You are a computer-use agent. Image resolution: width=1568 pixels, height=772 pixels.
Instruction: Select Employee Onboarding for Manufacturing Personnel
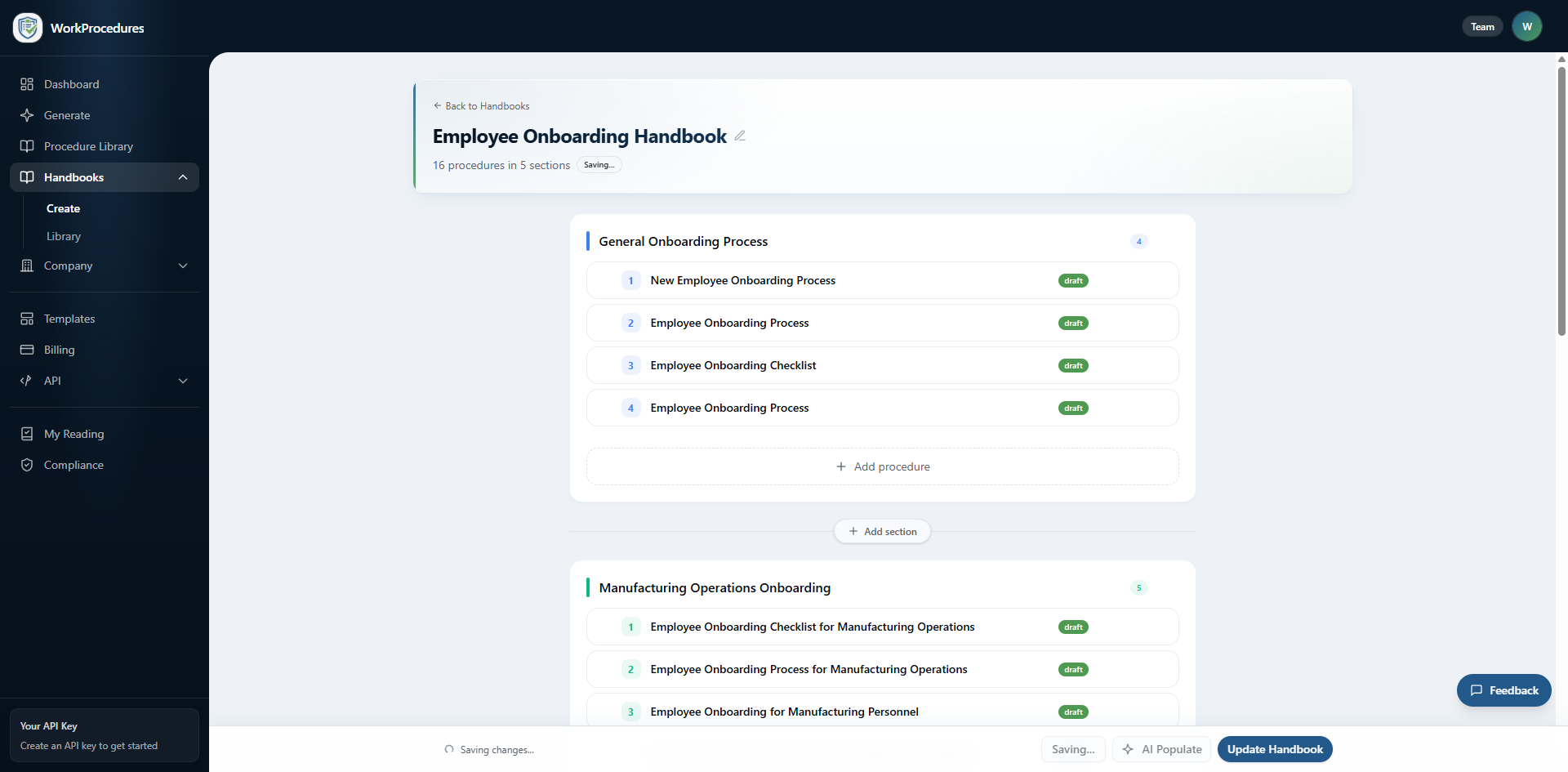[x=883, y=710]
